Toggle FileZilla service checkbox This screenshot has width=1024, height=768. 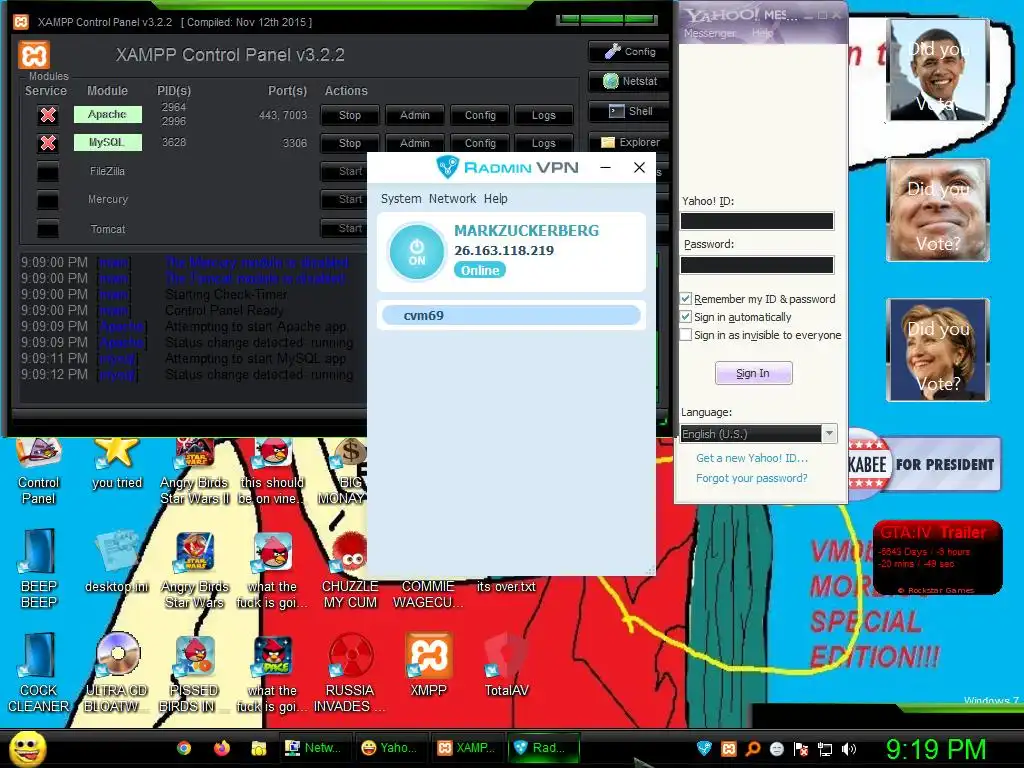point(48,172)
